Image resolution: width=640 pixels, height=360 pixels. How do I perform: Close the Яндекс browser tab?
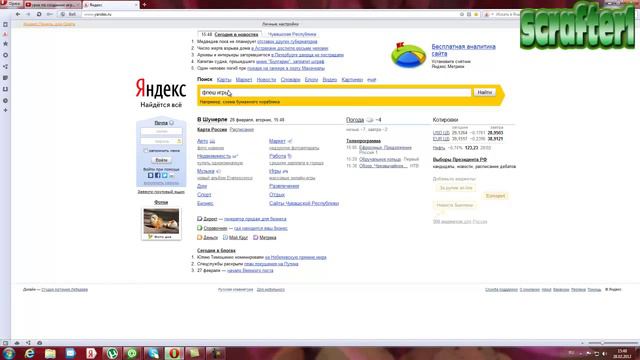[x=136, y=5]
